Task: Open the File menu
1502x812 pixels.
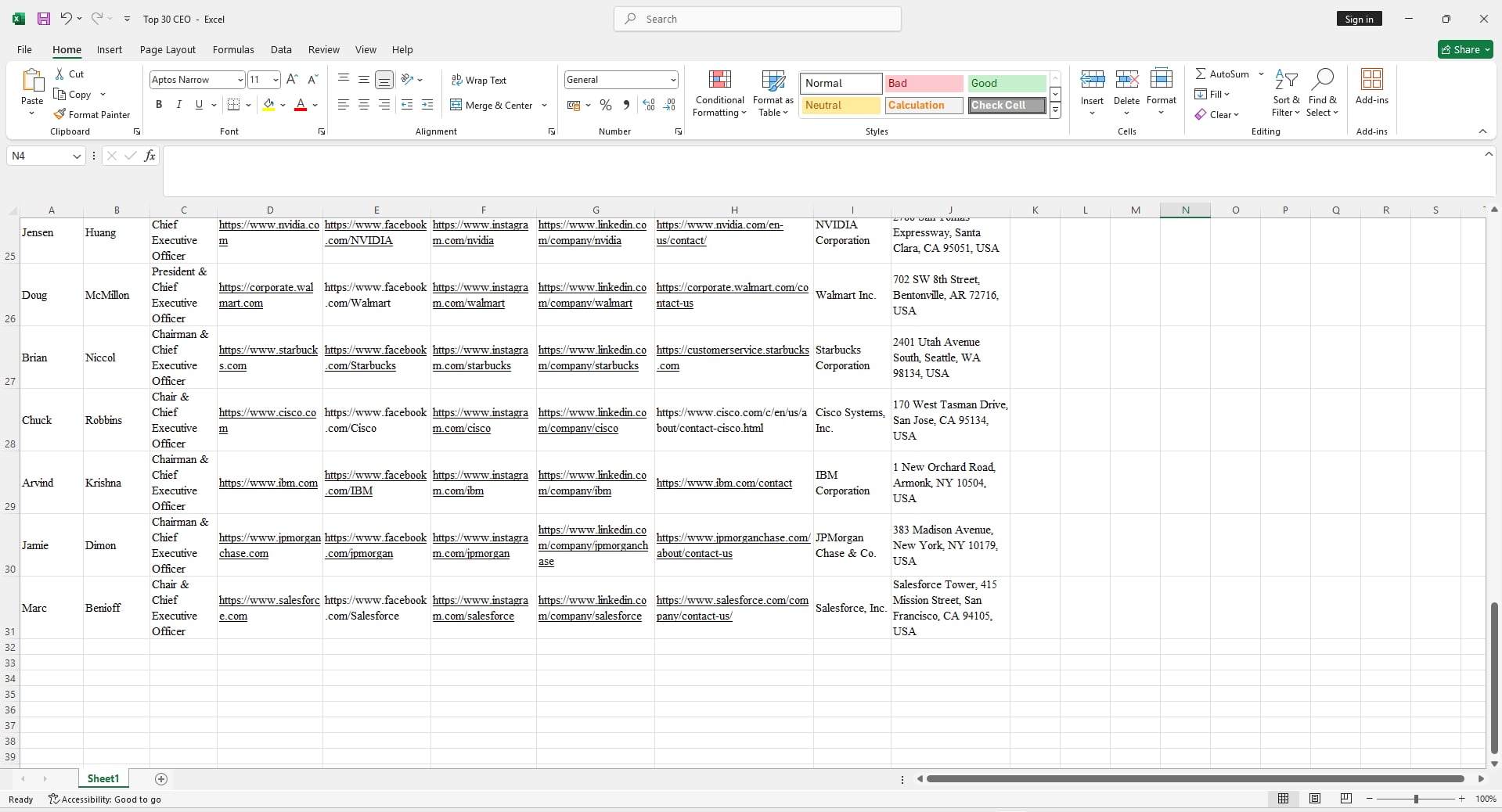Action: tap(24, 49)
